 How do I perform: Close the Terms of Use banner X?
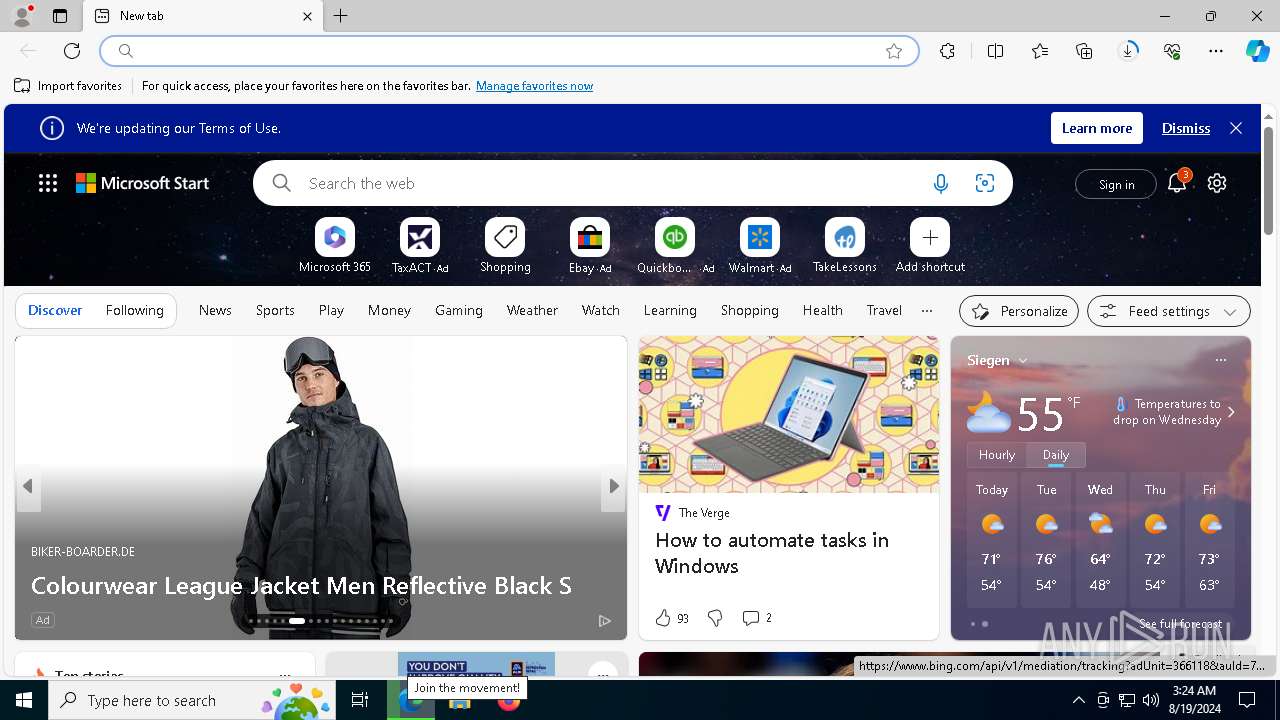click(1236, 128)
